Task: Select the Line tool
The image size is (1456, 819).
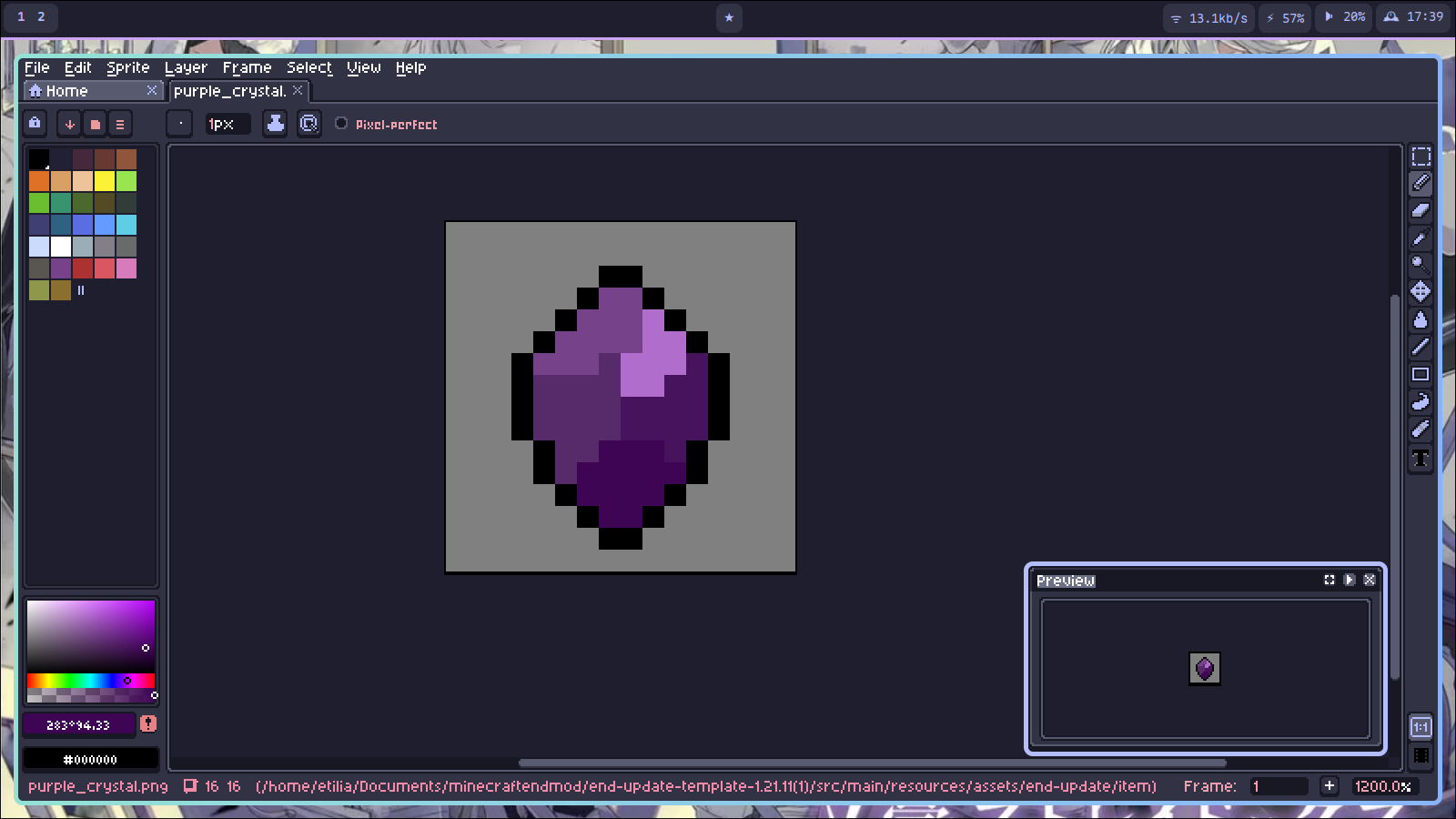Action: tap(1421, 347)
